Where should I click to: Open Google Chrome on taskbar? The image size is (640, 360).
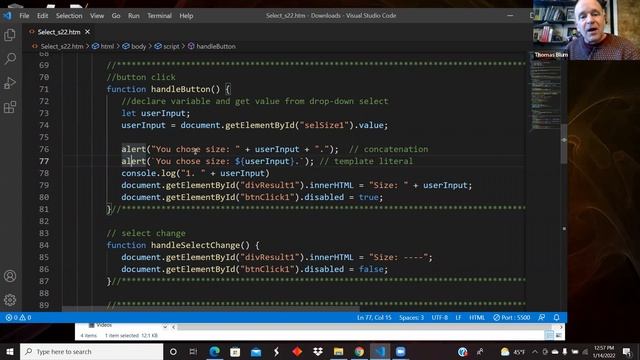[x=359, y=351]
